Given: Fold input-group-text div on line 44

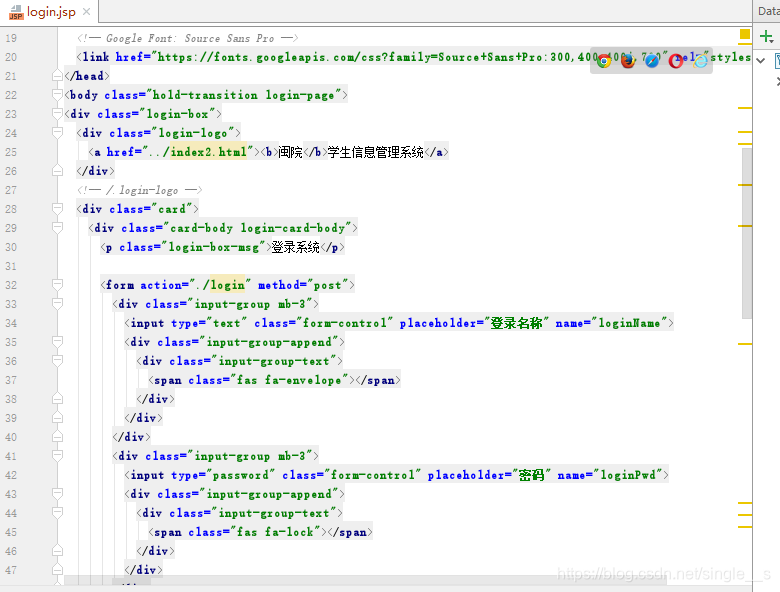Looking at the screenshot, I should 57,512.
